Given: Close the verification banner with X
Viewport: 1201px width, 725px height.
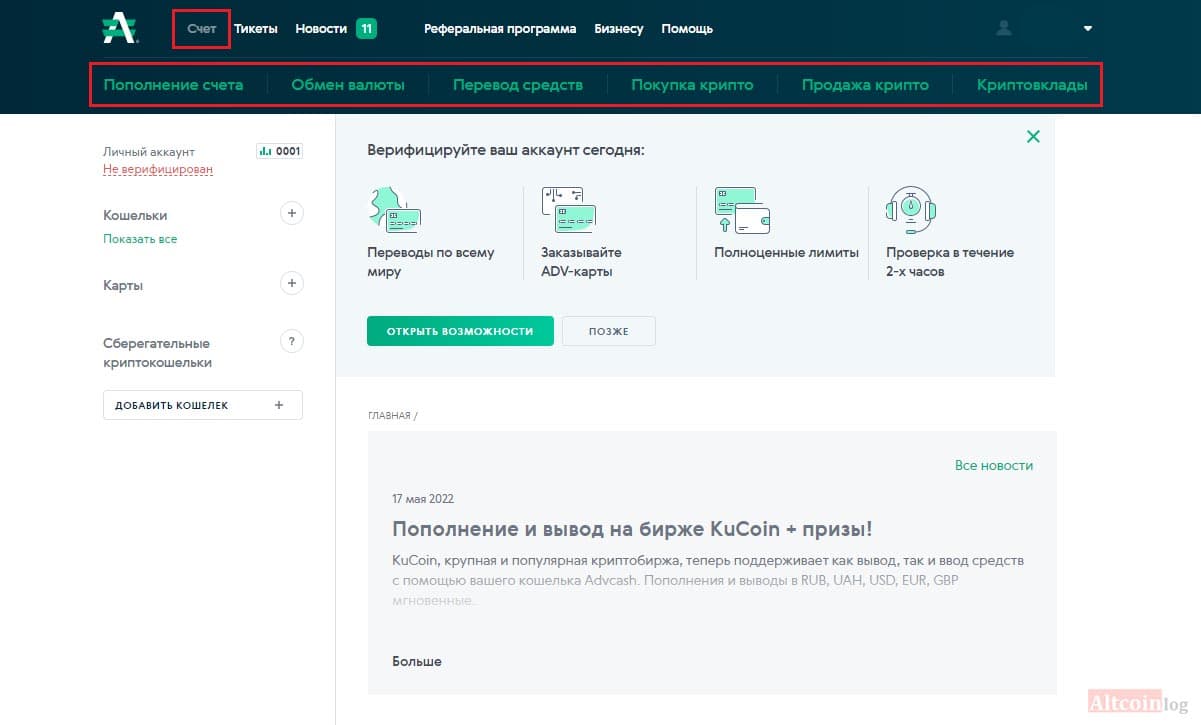Looking at the screenshot, I should 1033,136.
